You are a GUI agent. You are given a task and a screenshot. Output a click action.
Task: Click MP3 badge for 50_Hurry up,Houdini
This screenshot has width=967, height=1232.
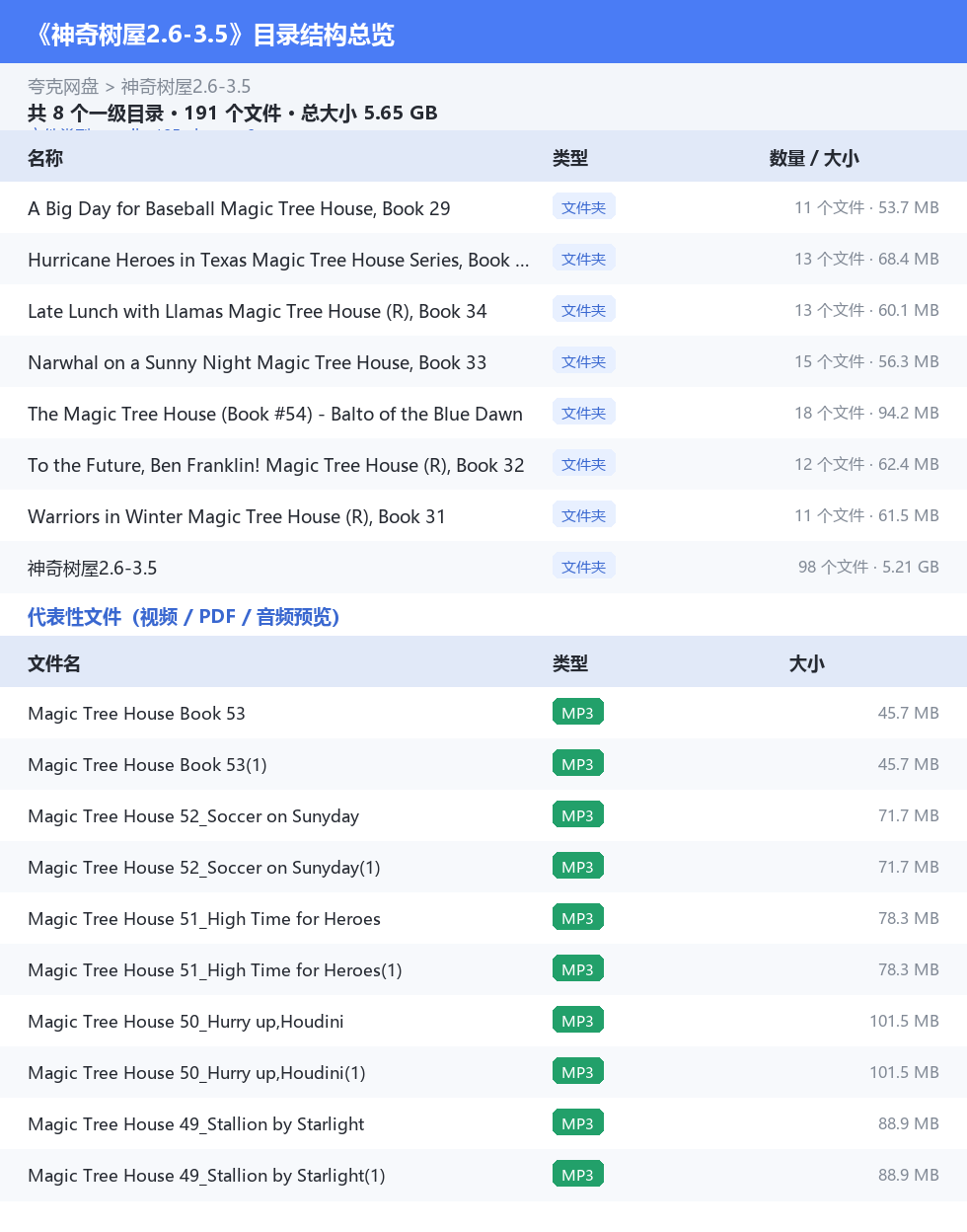coord(578,1021)
